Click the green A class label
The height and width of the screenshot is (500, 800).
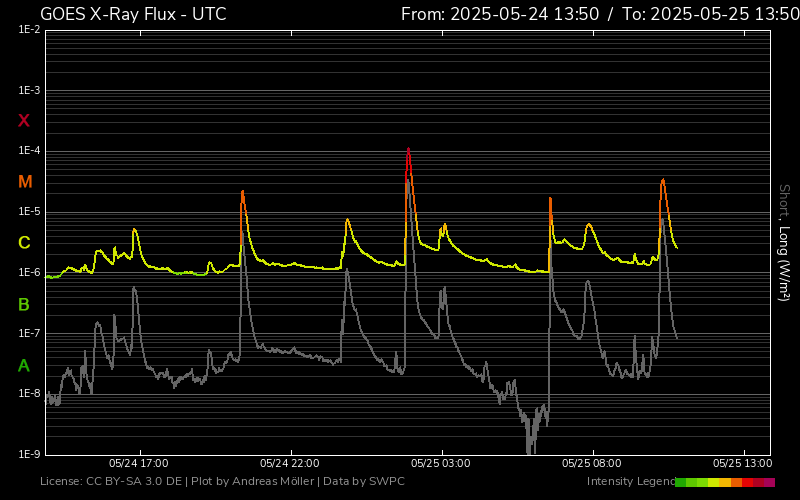point(24,366)
